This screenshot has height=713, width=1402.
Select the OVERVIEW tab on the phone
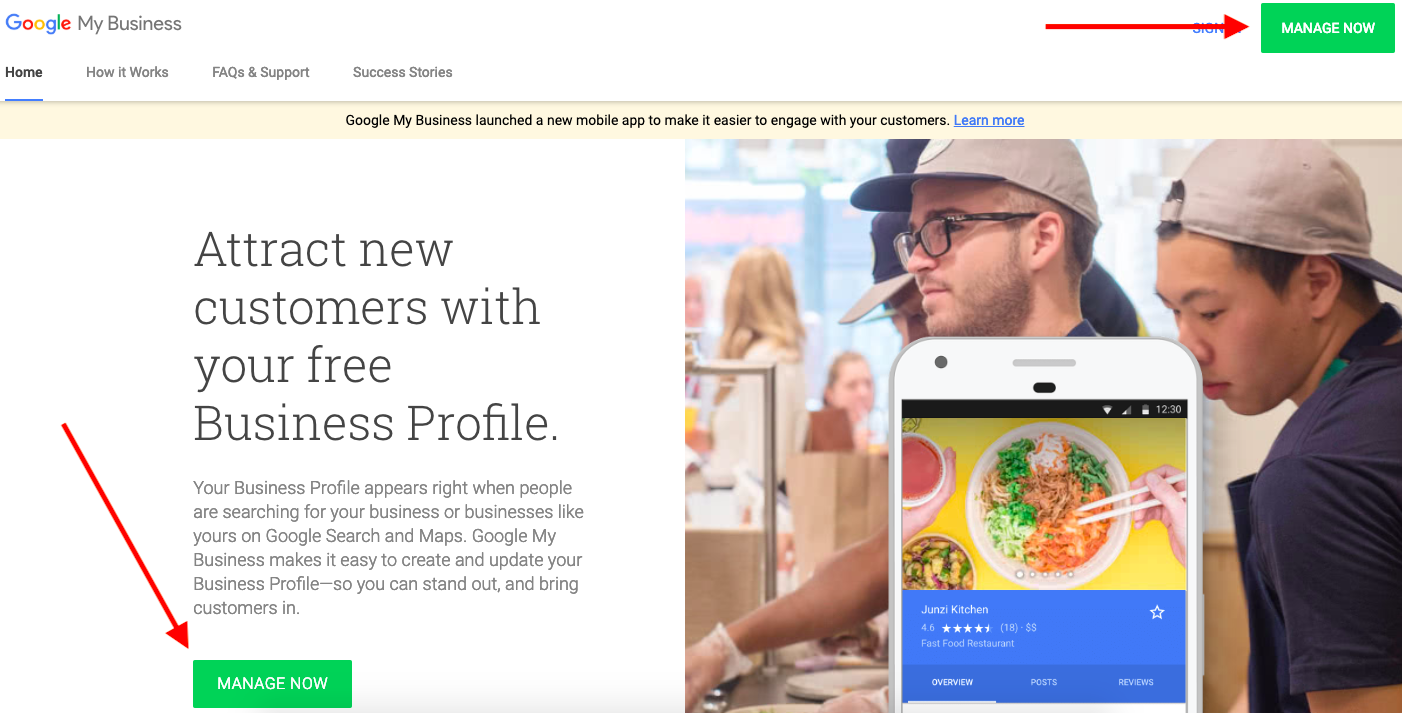coord(952,682)
